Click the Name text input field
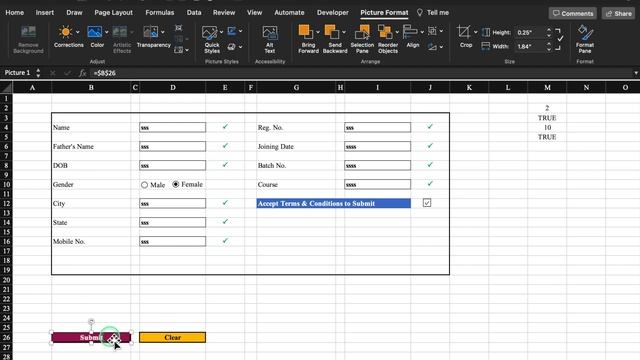The height and width of the screenshot is (360, 640). pyautogui.click(x=173, y=127)
